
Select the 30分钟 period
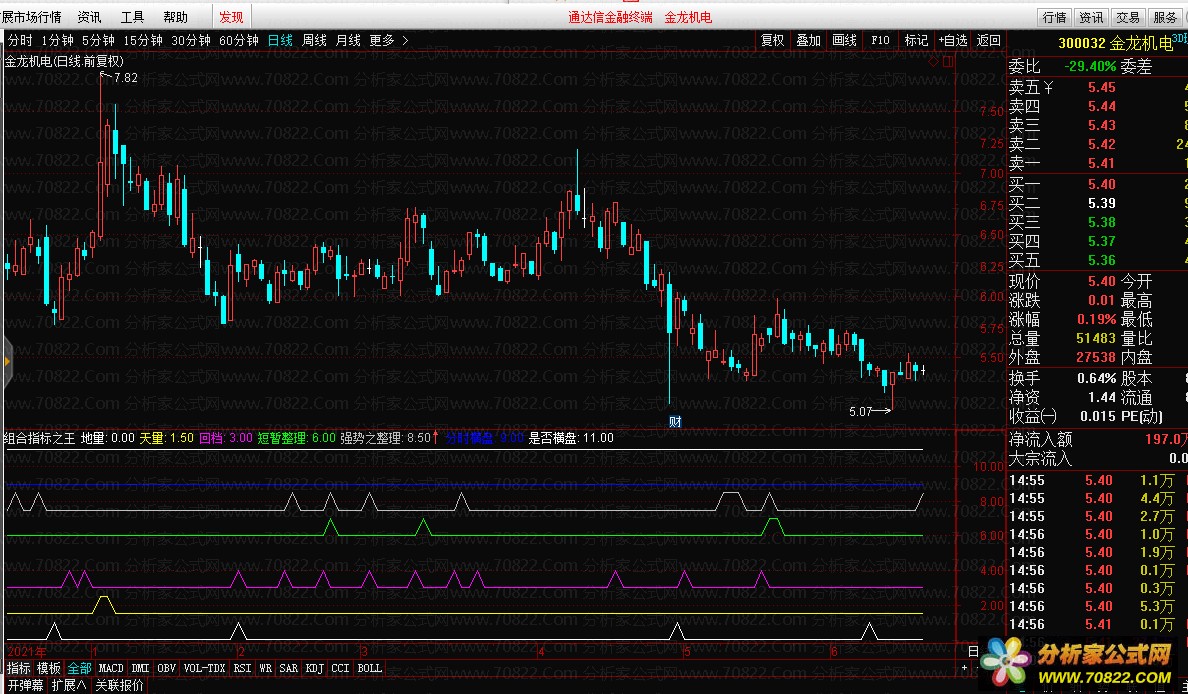[x=191, y=40]
